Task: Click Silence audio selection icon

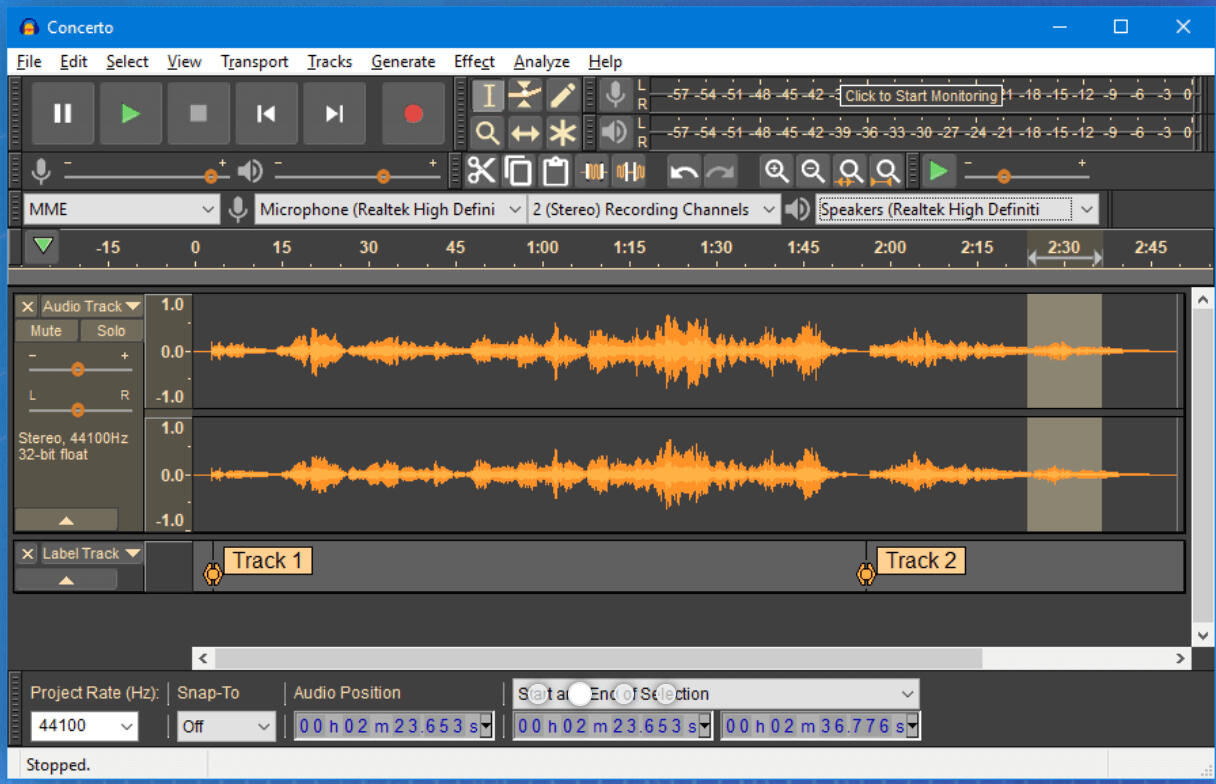Action: tap(630, 171)
